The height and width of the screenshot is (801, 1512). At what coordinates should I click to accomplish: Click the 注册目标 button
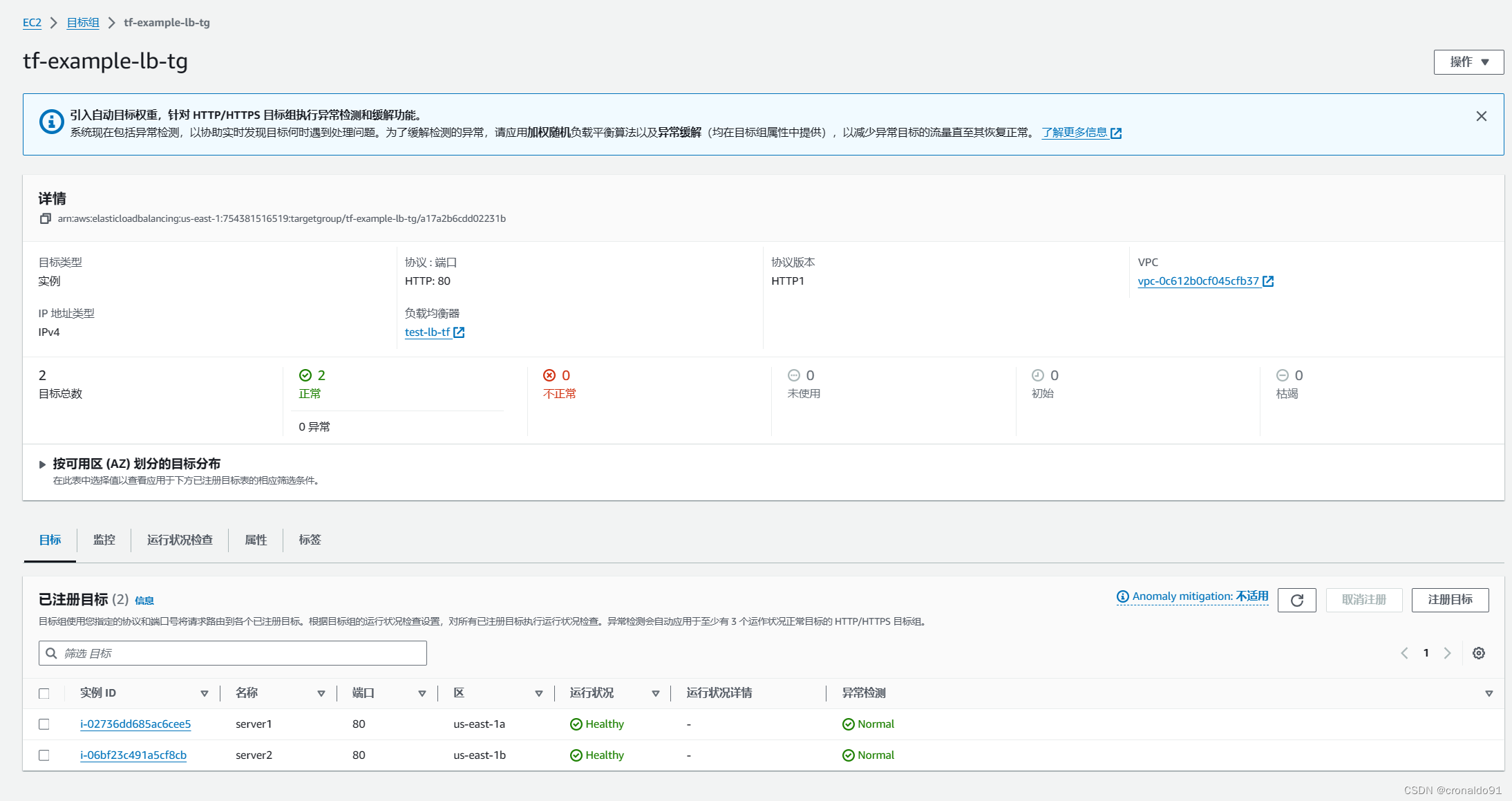pyautogui.click(x=1450, y=600)
